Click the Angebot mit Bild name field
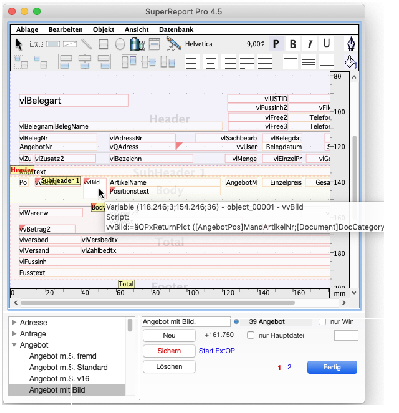This screenshot has width=399, height=413. tap(186, 322)
